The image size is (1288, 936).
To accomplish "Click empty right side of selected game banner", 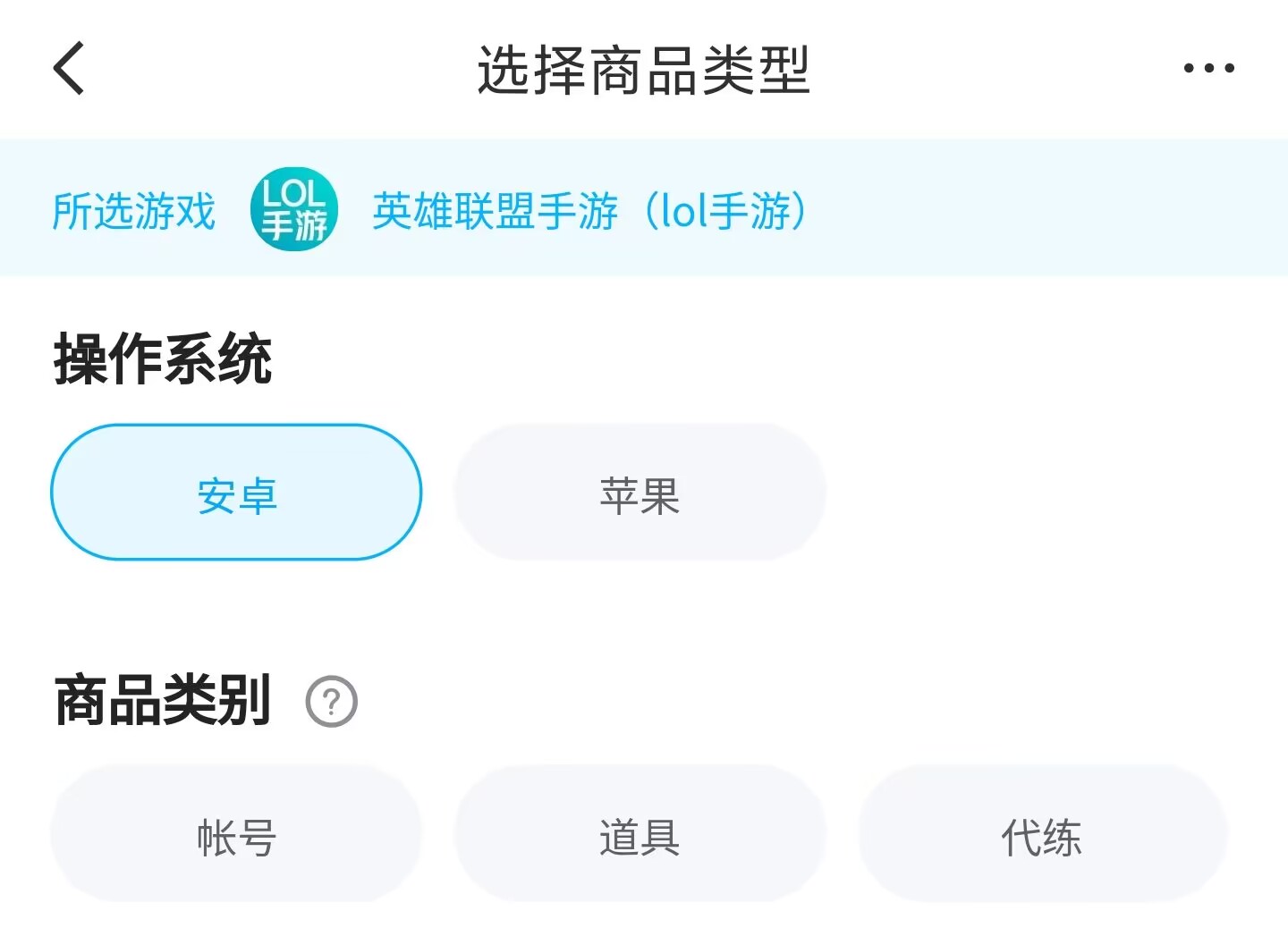I will point(1046,209).
